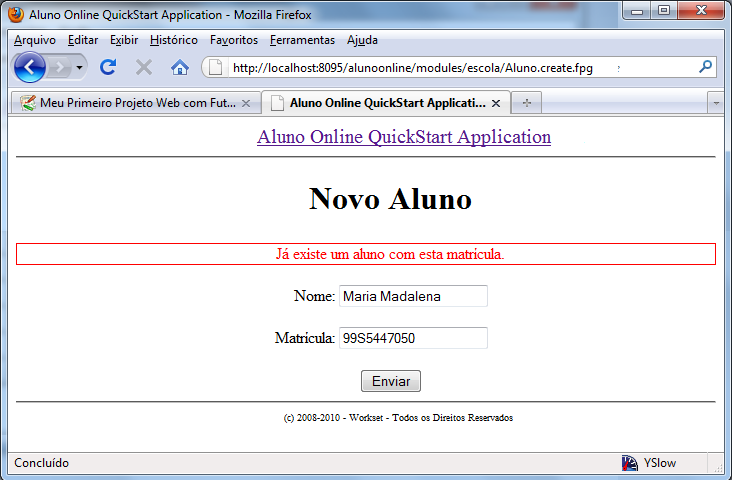Click the Matricula input field
This screenshot has width=732, height=480.
tap(413, 338)
